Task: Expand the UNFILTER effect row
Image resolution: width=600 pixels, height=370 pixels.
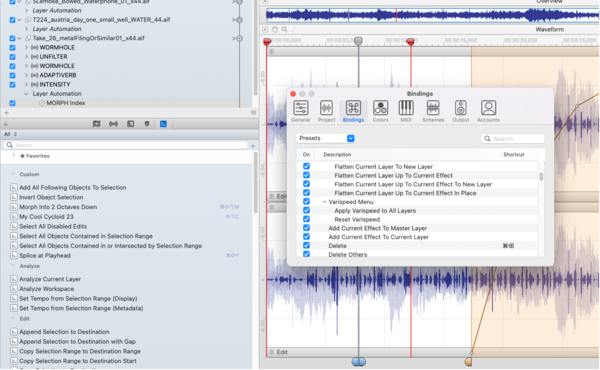Action: pyautogui.click(x=26, y=57)
